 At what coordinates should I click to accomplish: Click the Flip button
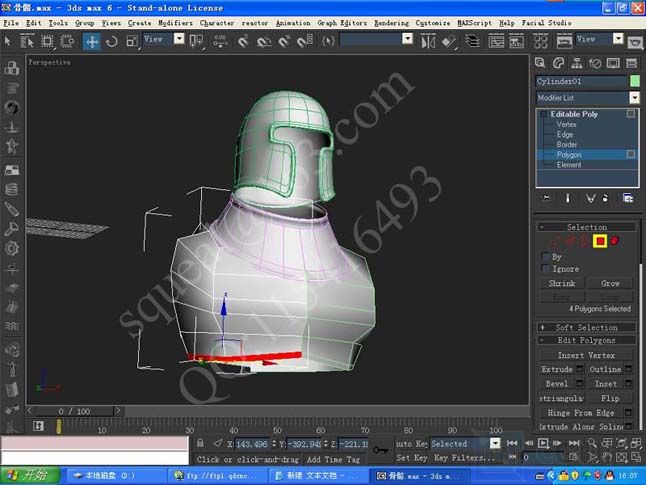point(610,398)
